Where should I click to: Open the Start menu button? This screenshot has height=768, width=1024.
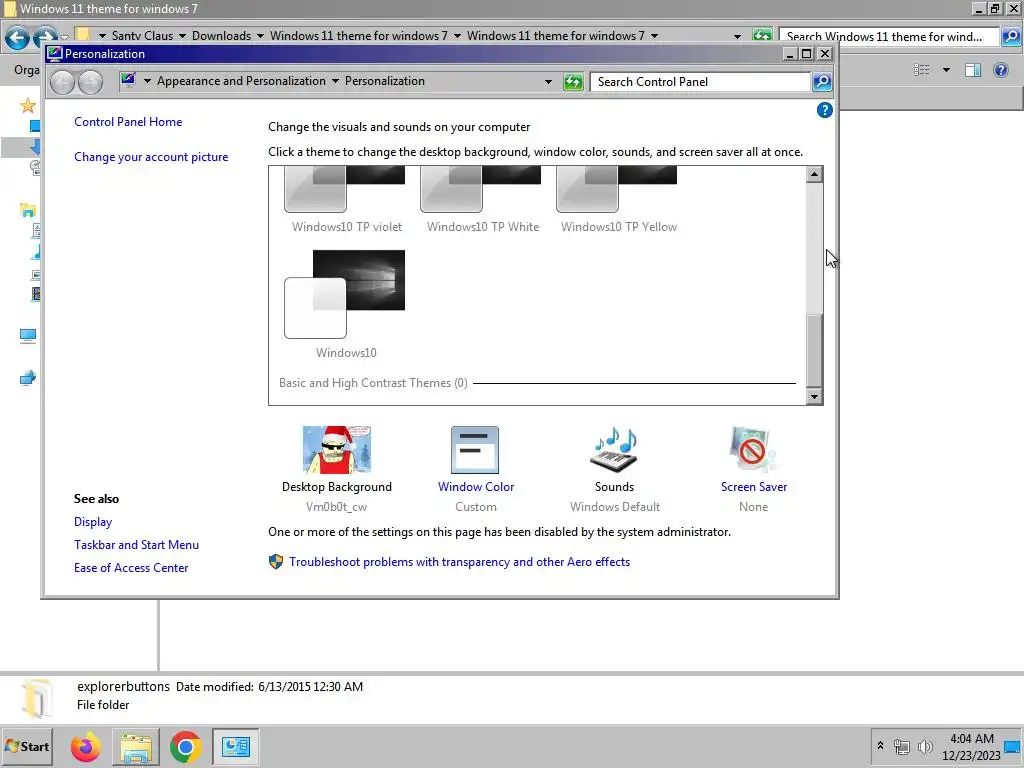(x=27, y=746)
